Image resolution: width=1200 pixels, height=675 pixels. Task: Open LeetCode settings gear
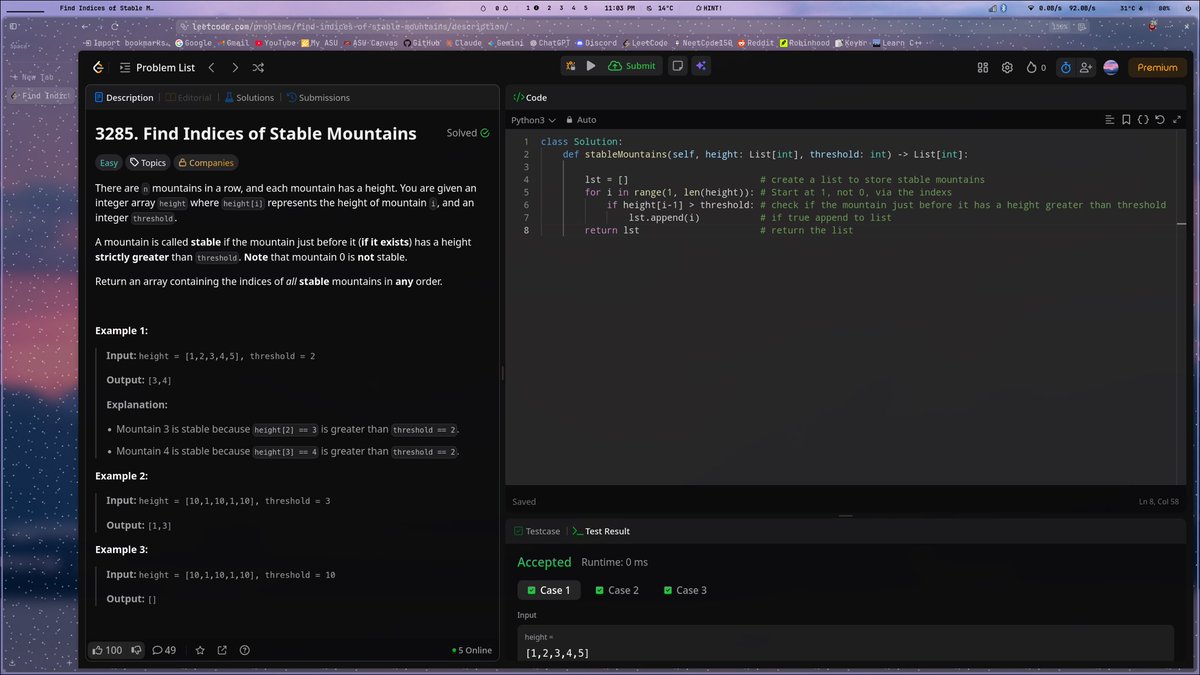[x=1007, y=67]
